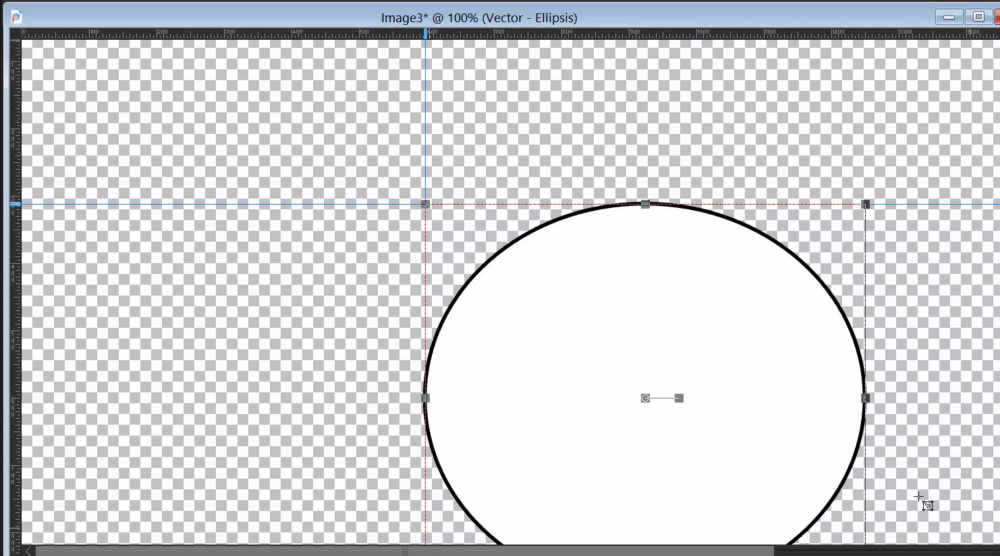Click the Image3 title bar text

point(479,18)
